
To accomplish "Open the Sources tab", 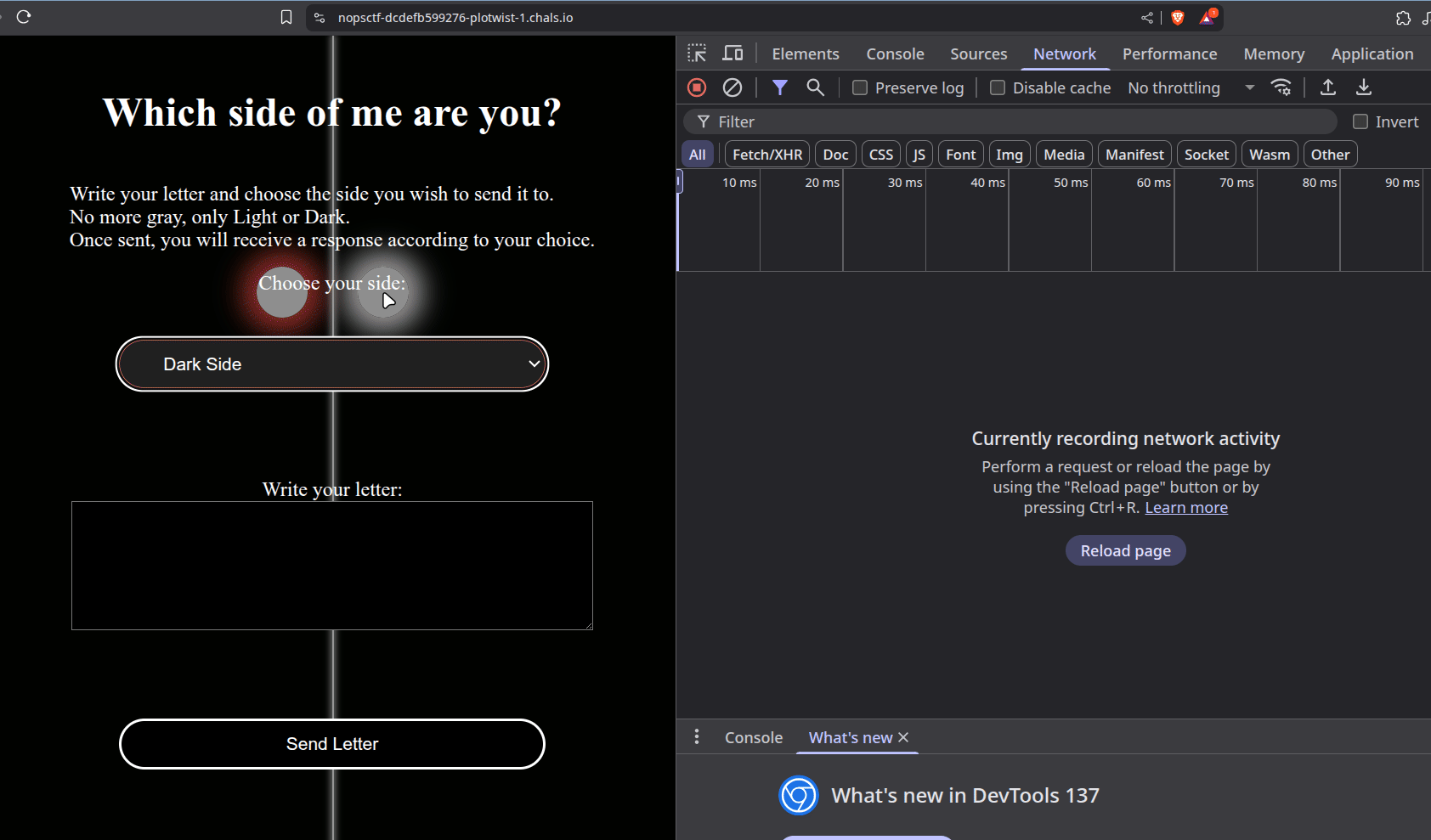I will [x=978, y=54].
